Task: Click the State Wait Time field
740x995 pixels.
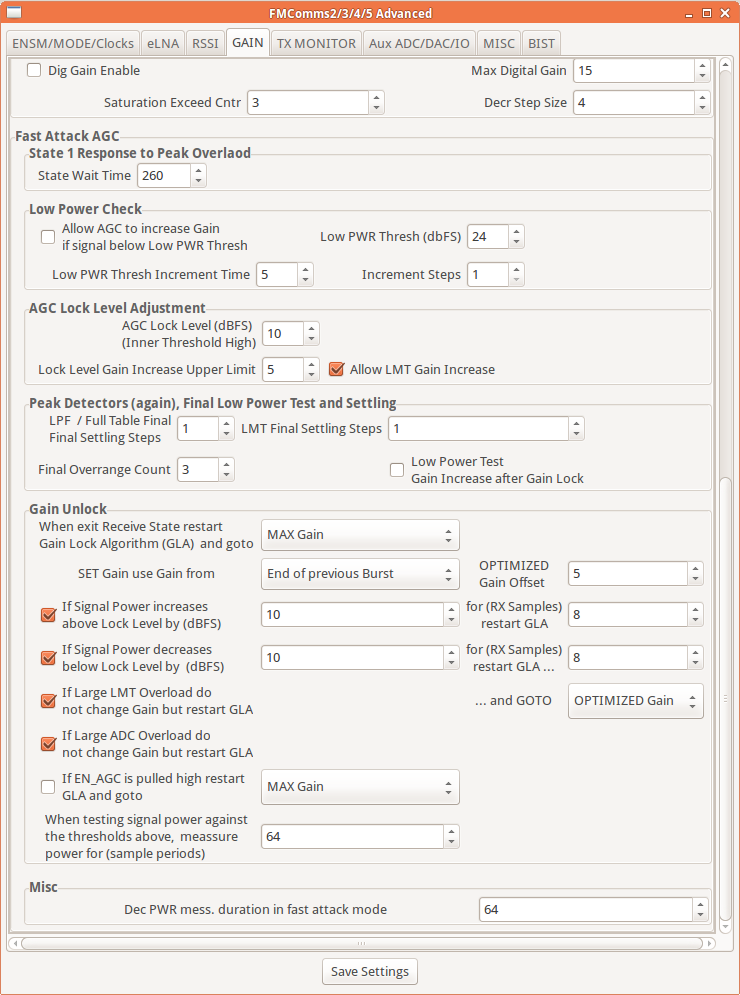Action: (x=164, y=176)
